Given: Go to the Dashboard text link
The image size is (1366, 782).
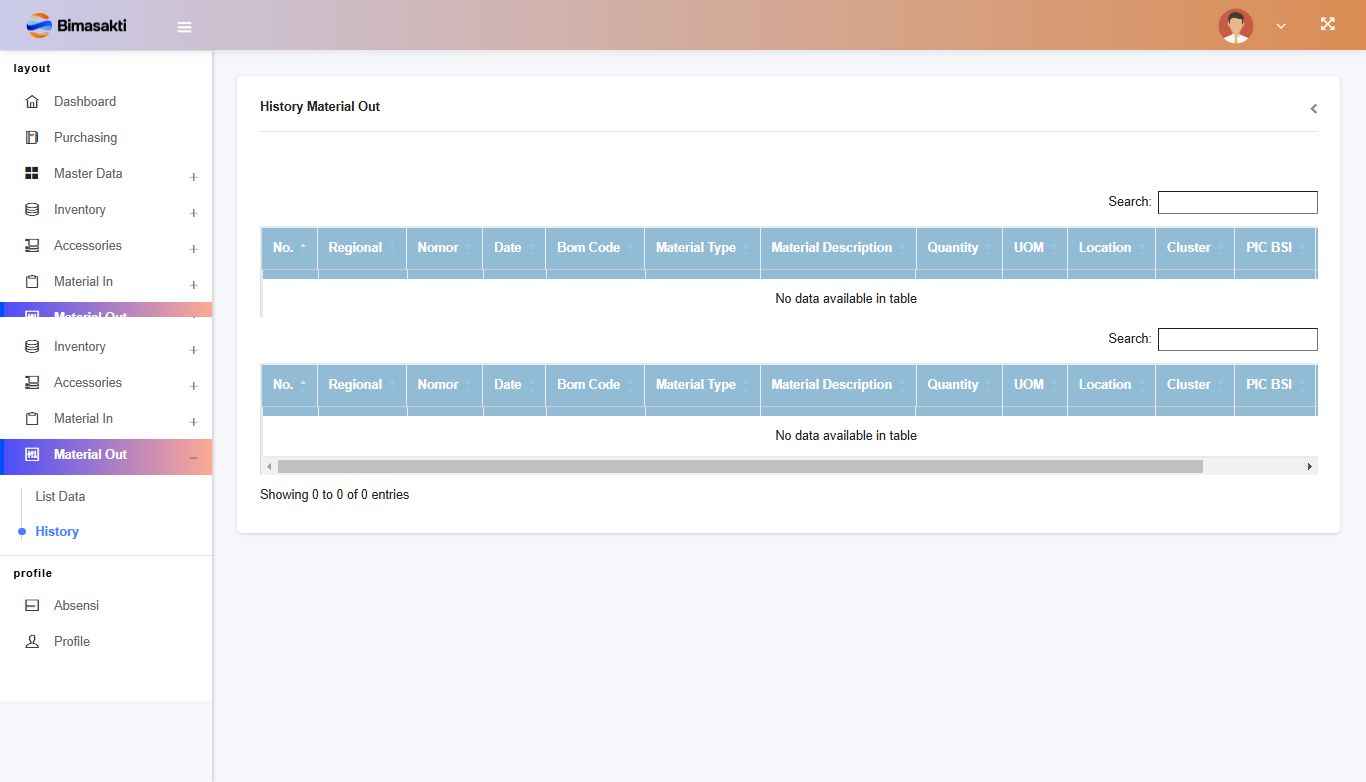Looking at the screenshot, I should pyautogui.click(x=85, y=102).
